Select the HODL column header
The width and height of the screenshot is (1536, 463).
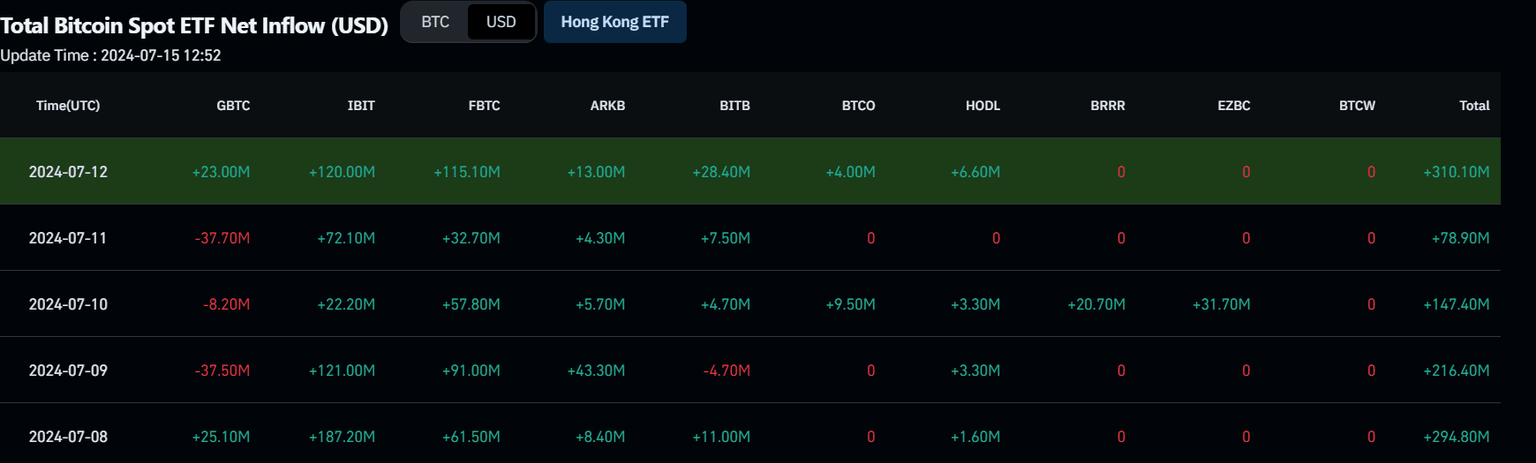pyautogui.click(x=983, y=105)
